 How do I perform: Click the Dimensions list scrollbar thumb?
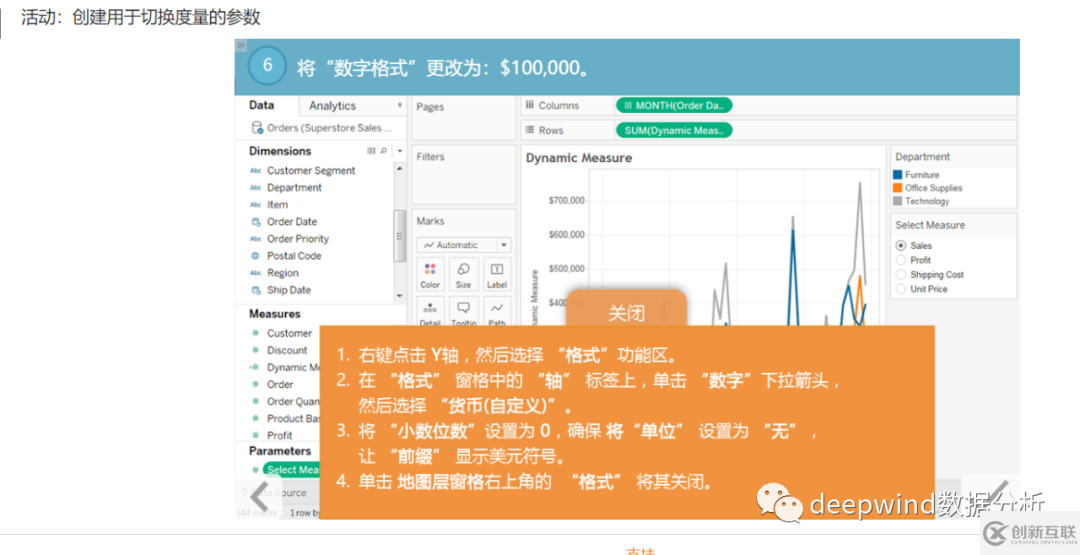[399, 236]
